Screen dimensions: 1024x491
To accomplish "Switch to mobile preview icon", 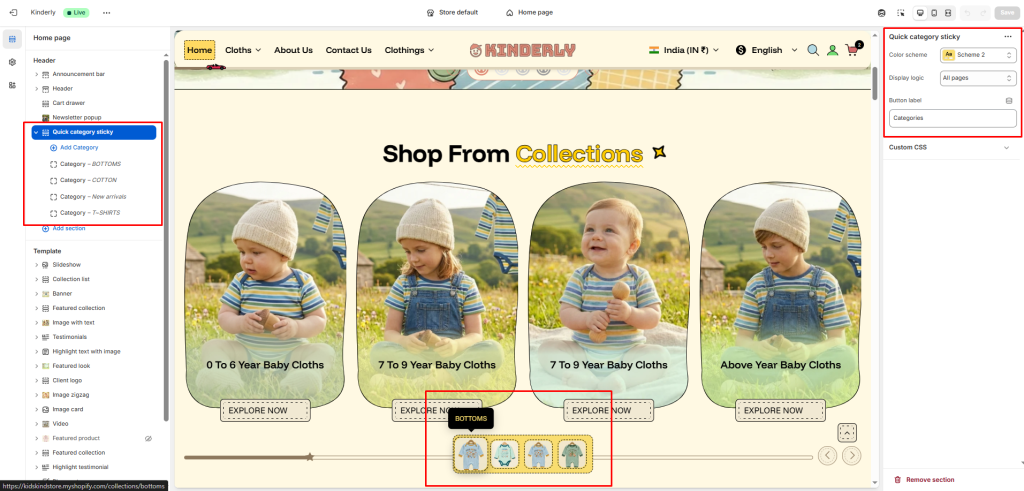I will [x=934, y=12].
